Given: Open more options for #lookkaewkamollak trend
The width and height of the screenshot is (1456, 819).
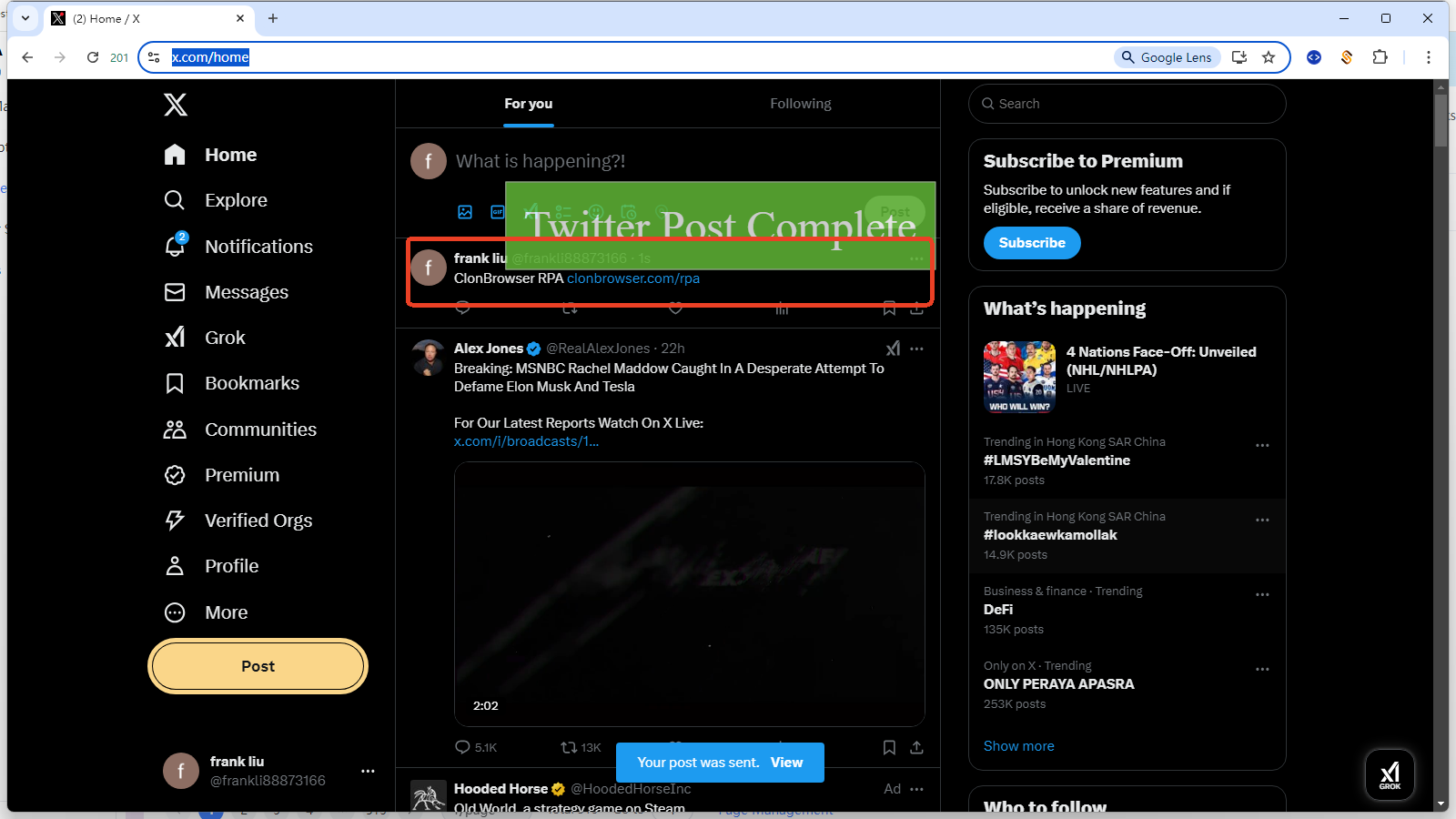Looking at the screenshot, I should (x=1262, y=521).
